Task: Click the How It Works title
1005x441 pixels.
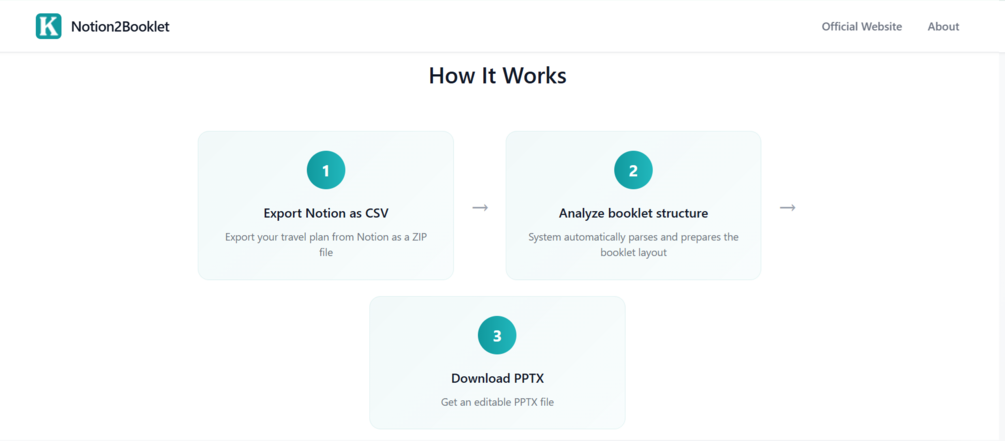Action: pos(497,76)
